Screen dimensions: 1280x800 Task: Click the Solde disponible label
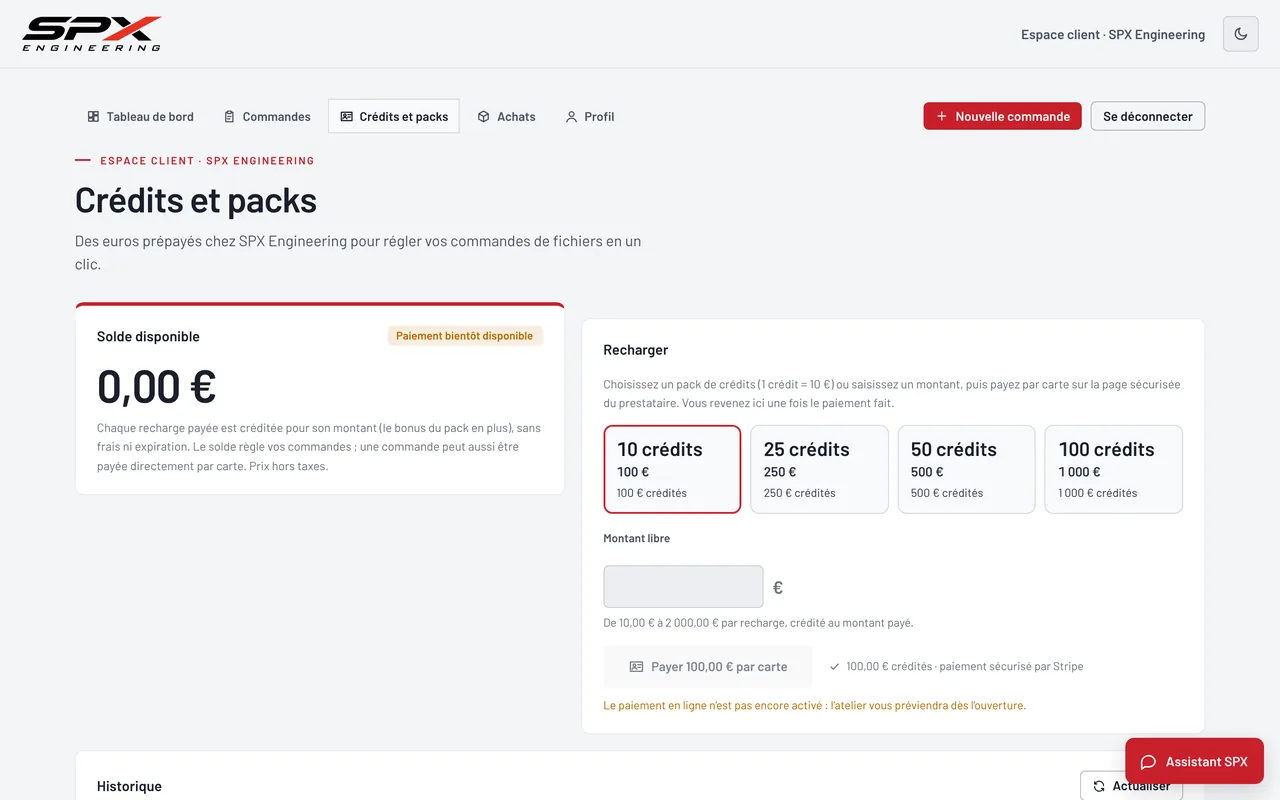[x=148, y=337]
